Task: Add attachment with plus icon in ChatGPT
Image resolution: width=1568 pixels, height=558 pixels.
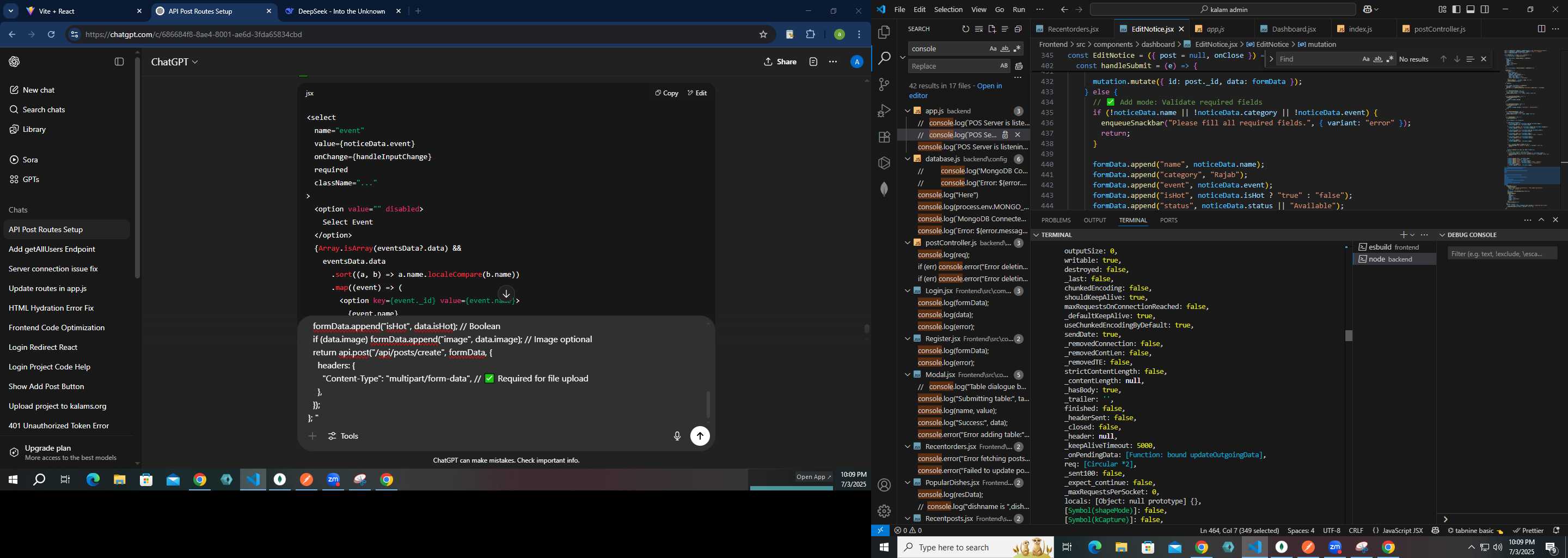Action: pyautogui.click(x=313, y=436)
